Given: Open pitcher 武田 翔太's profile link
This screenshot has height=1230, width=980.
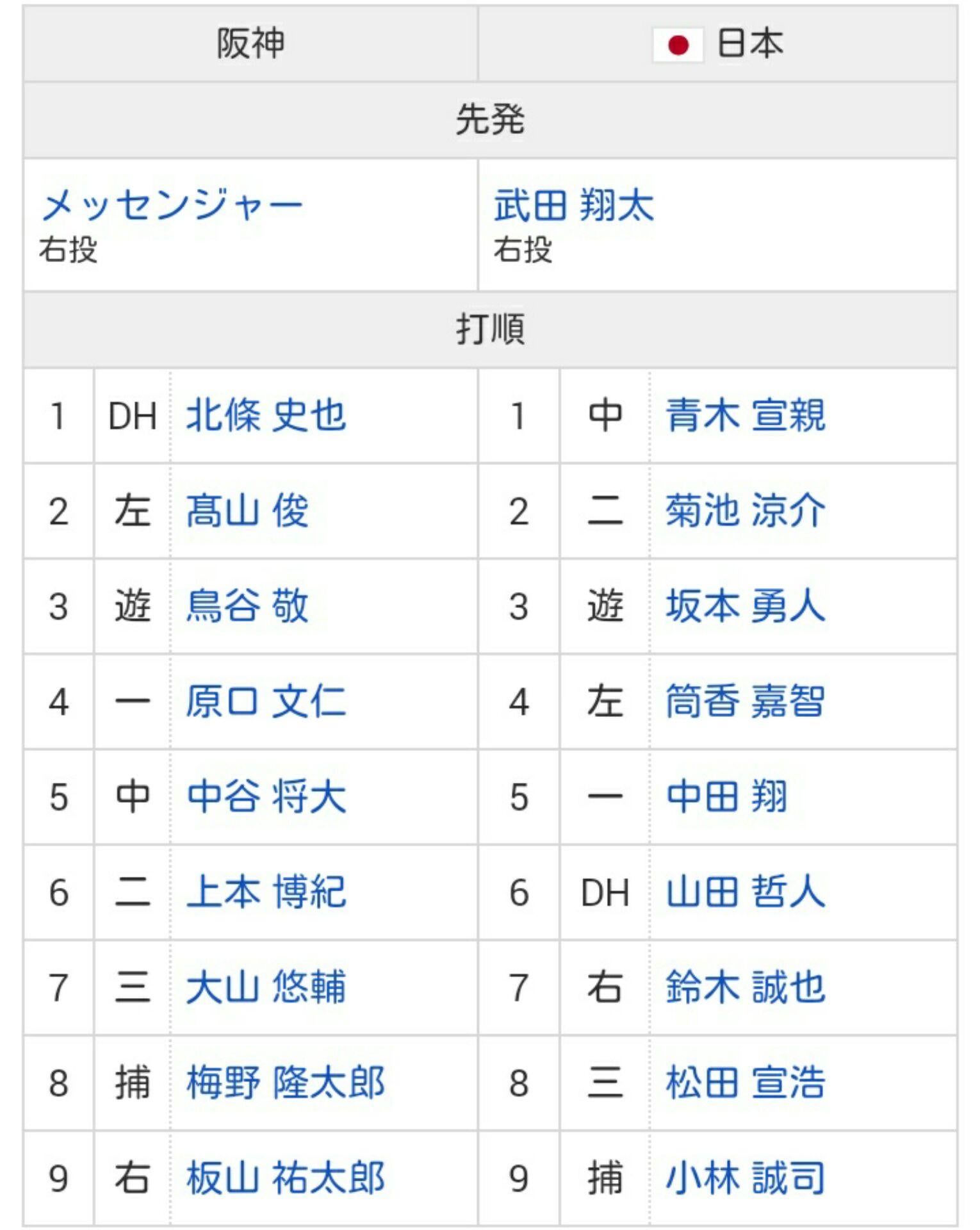Looking at the screenshot, I should (x=574, y=206).
